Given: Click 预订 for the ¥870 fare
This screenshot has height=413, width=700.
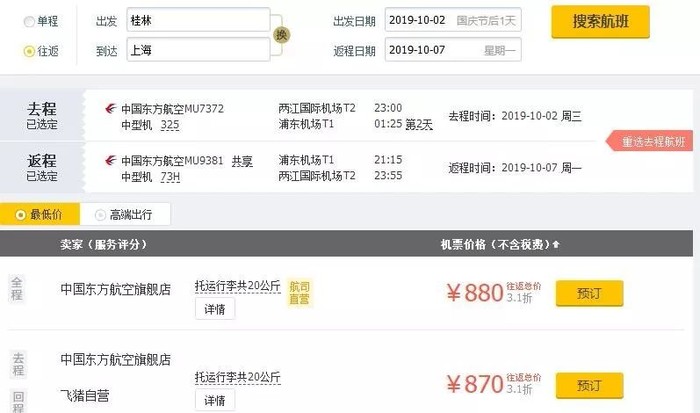Looking at the screenshot, I should (589, 385).
